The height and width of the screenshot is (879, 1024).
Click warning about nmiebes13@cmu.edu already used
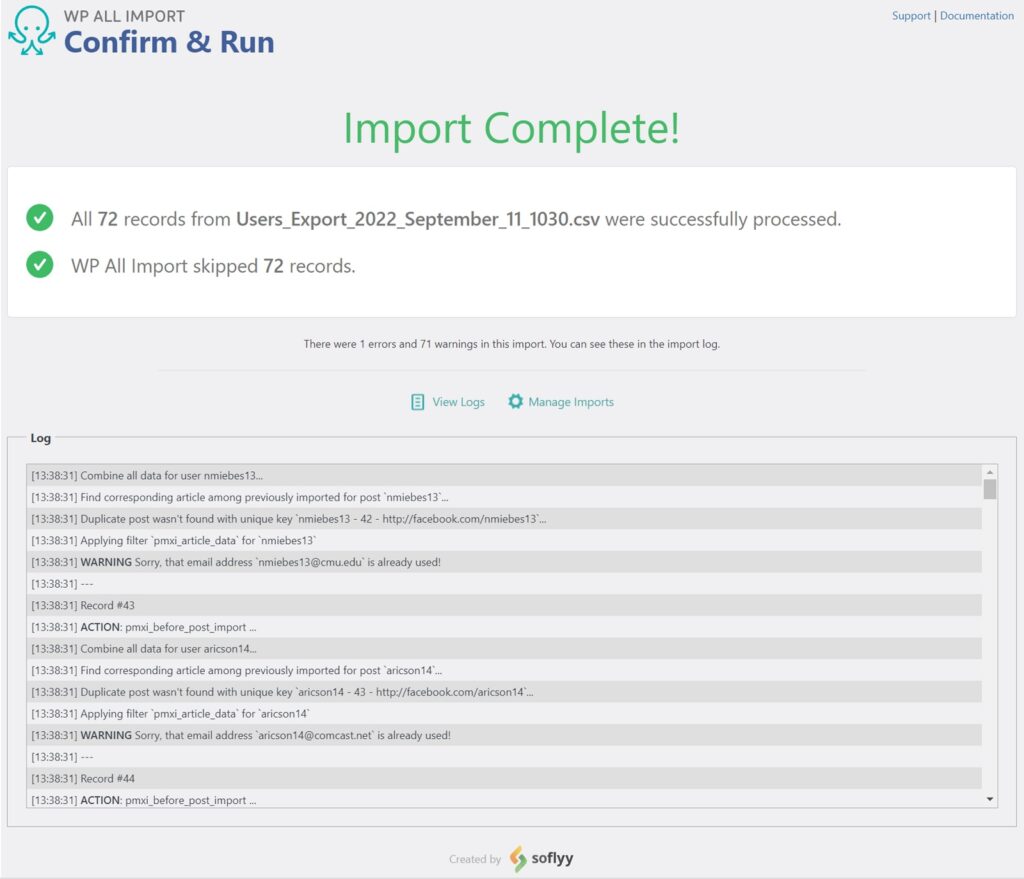click(x=504, y=562)
